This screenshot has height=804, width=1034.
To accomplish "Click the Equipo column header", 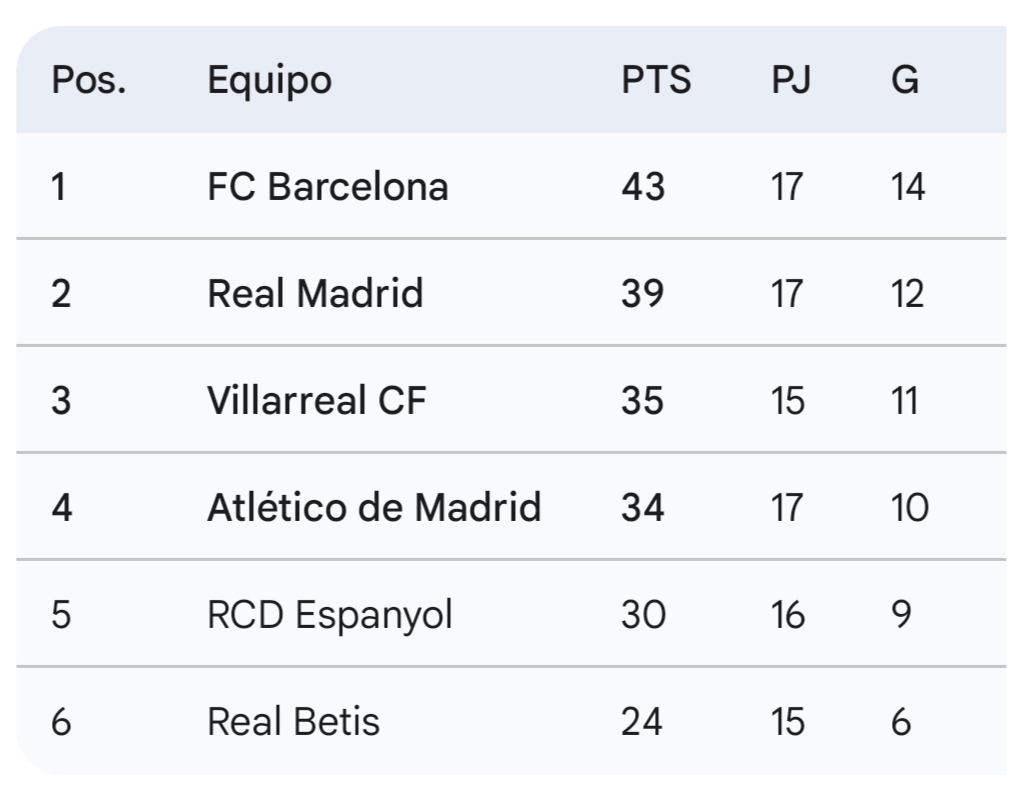I will coord(269,80).
